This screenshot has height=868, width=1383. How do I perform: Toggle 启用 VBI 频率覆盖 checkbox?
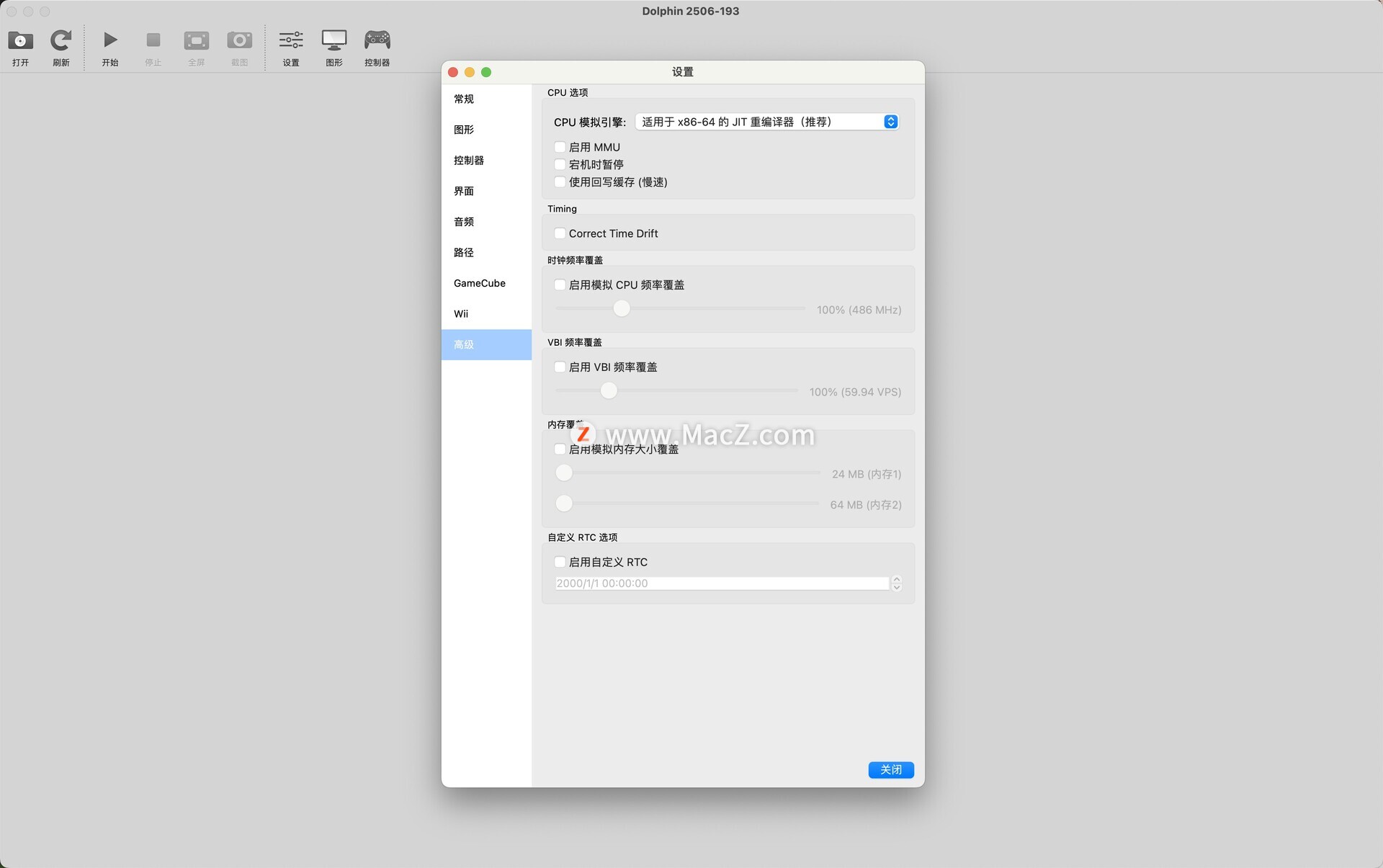tap(560, 367)
